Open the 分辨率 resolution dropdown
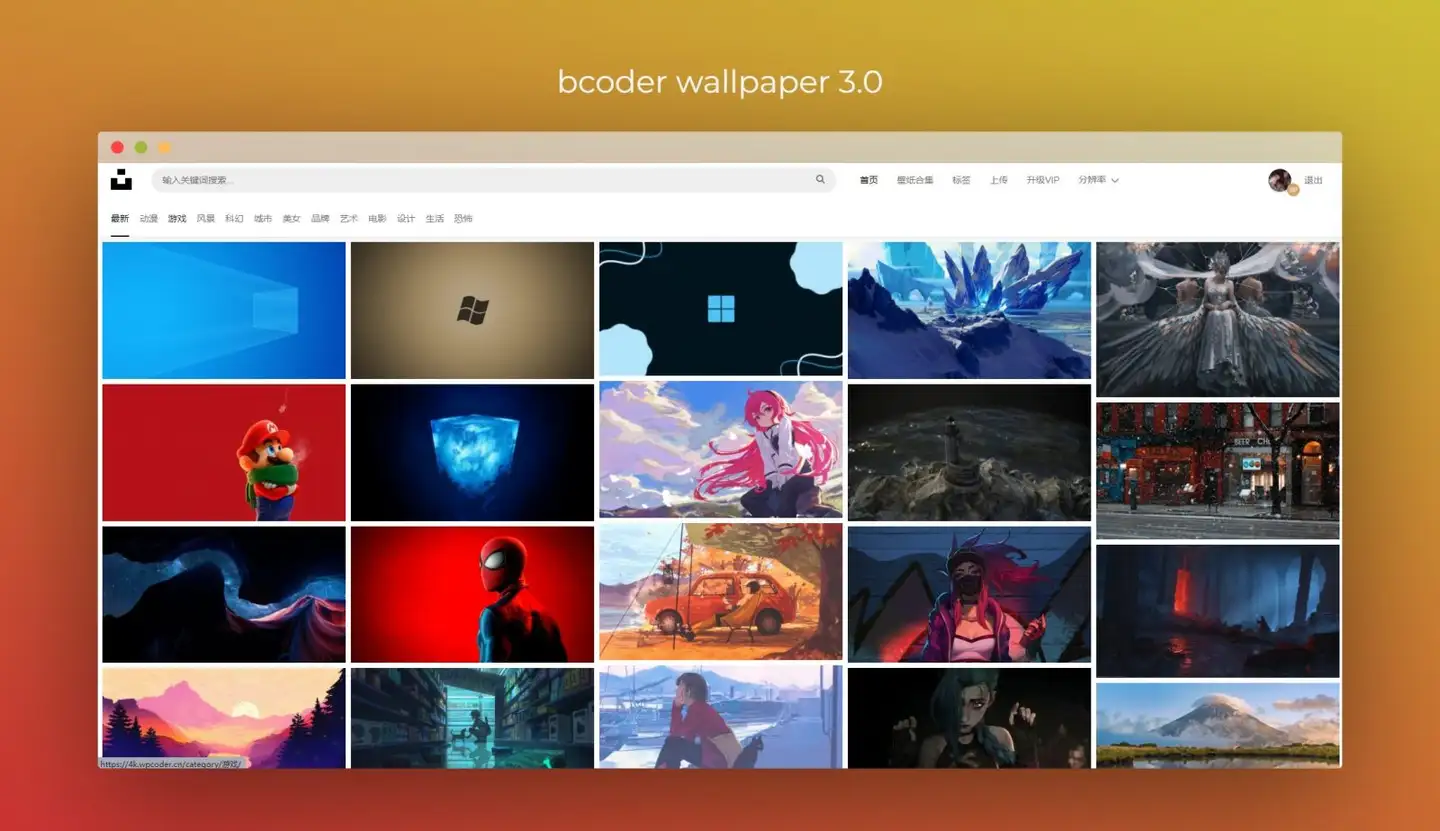Viewport: 1440px width, 831px height. coord(1098,180)
